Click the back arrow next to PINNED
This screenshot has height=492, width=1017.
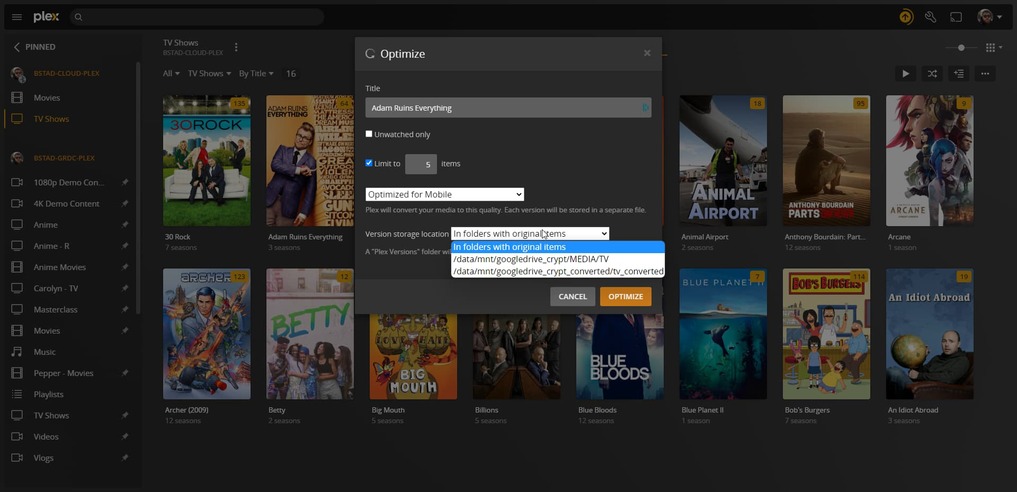17,47
